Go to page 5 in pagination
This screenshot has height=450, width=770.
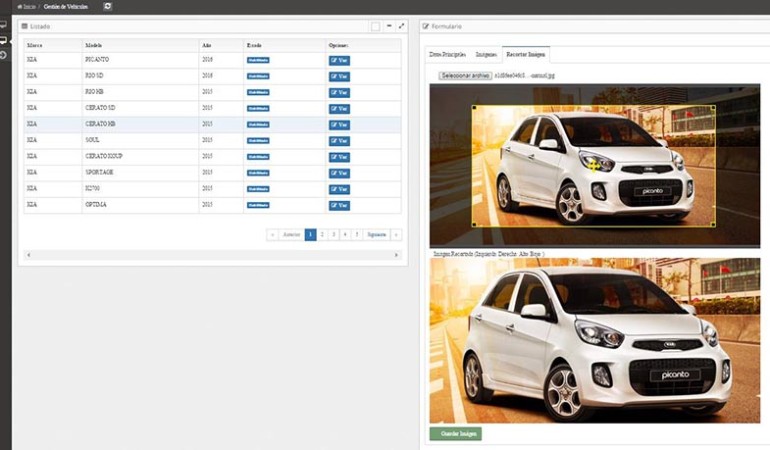tap(357, 235)
